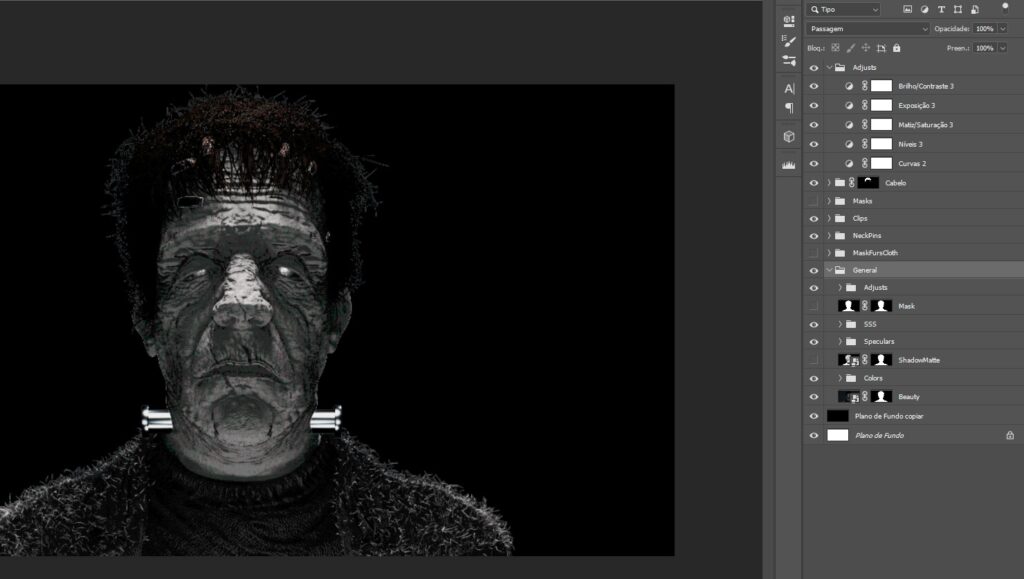Open the Passagem blend mode dropdown
This screenshot has width=1024, height=579.
(867, 29)
